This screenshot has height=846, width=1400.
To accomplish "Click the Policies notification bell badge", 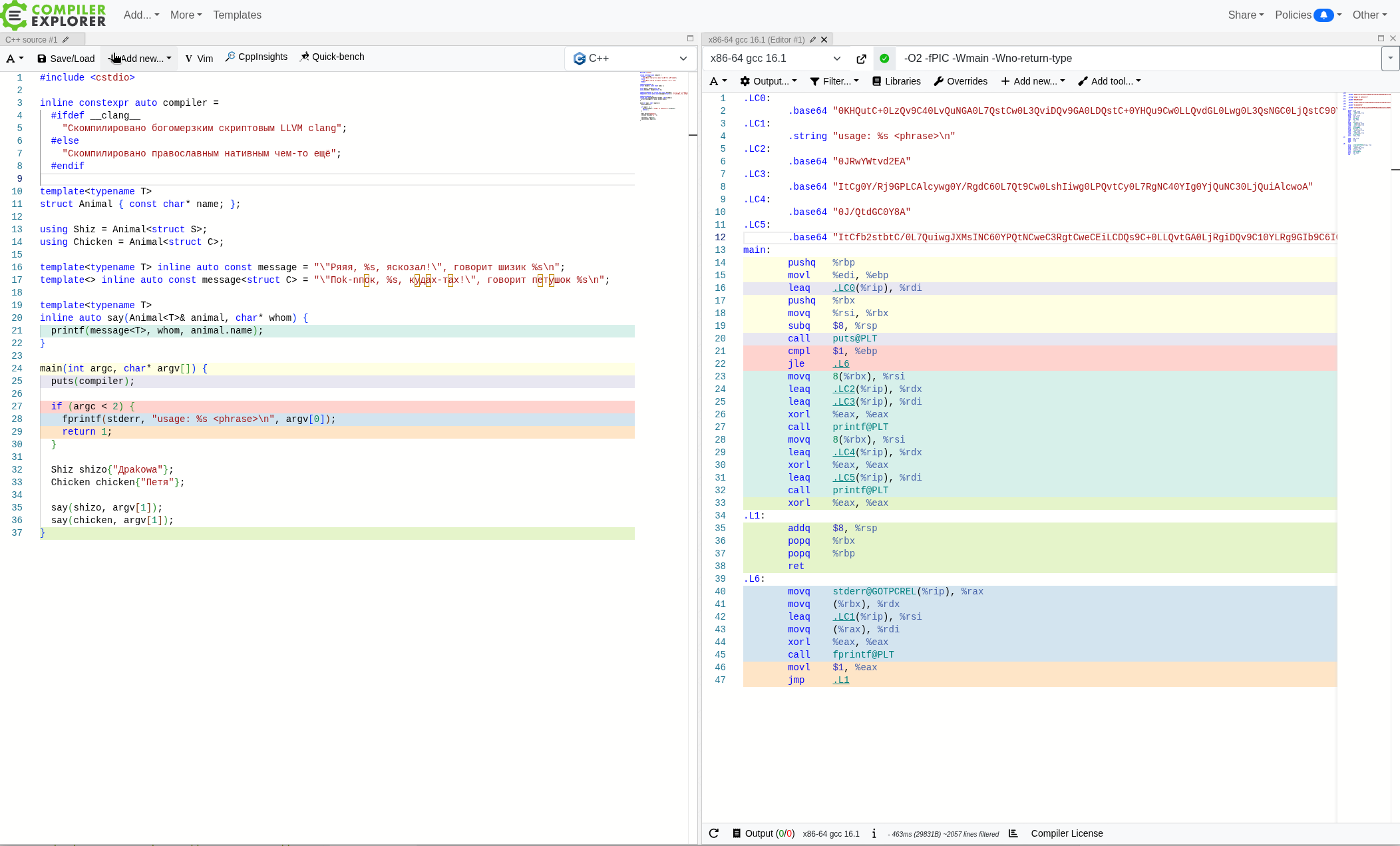I will (x=1323, y=15).
